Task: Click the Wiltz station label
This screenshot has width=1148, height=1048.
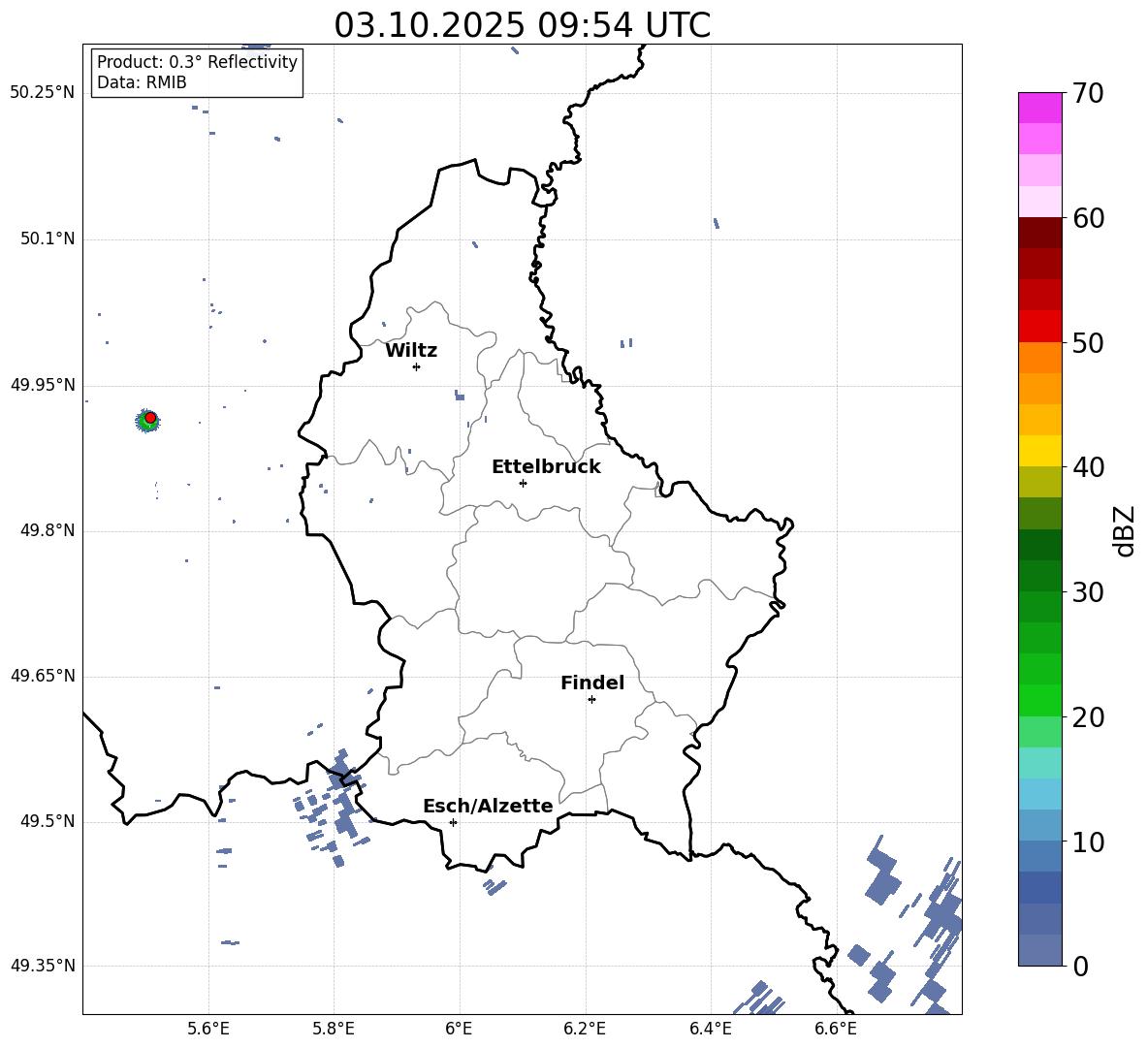Action: pos(411,351)
